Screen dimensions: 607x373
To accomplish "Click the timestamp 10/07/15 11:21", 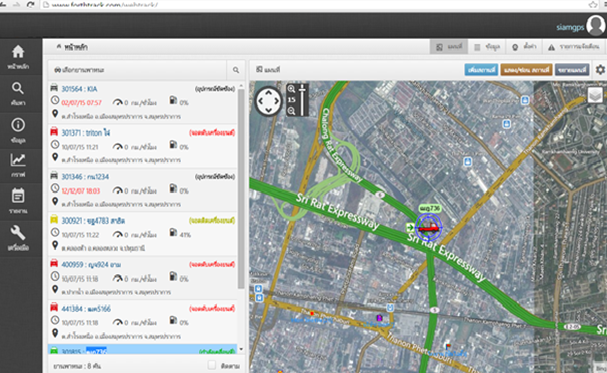I will pyautogui.click(x=79, y=147).
